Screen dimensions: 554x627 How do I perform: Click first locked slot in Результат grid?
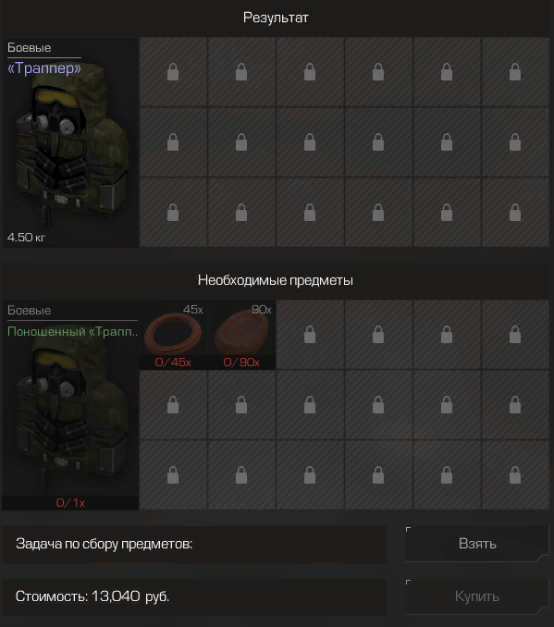coord(173,72)
